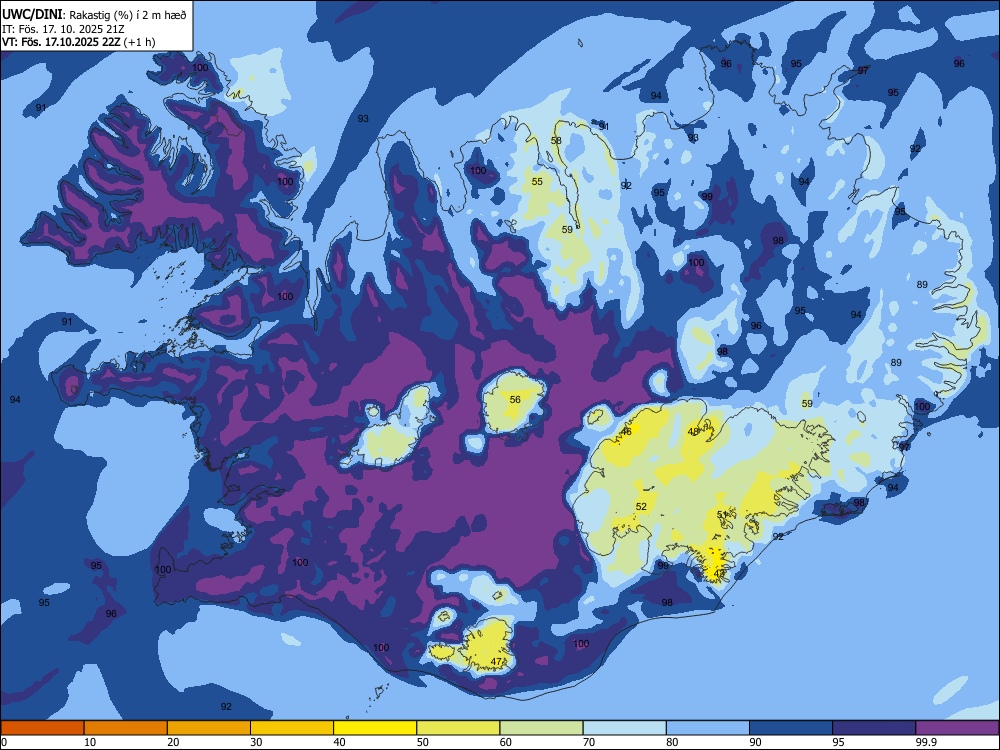Click the legend tick label 60
Viewport: 1000px width, 750px height.
pos(506,742)
